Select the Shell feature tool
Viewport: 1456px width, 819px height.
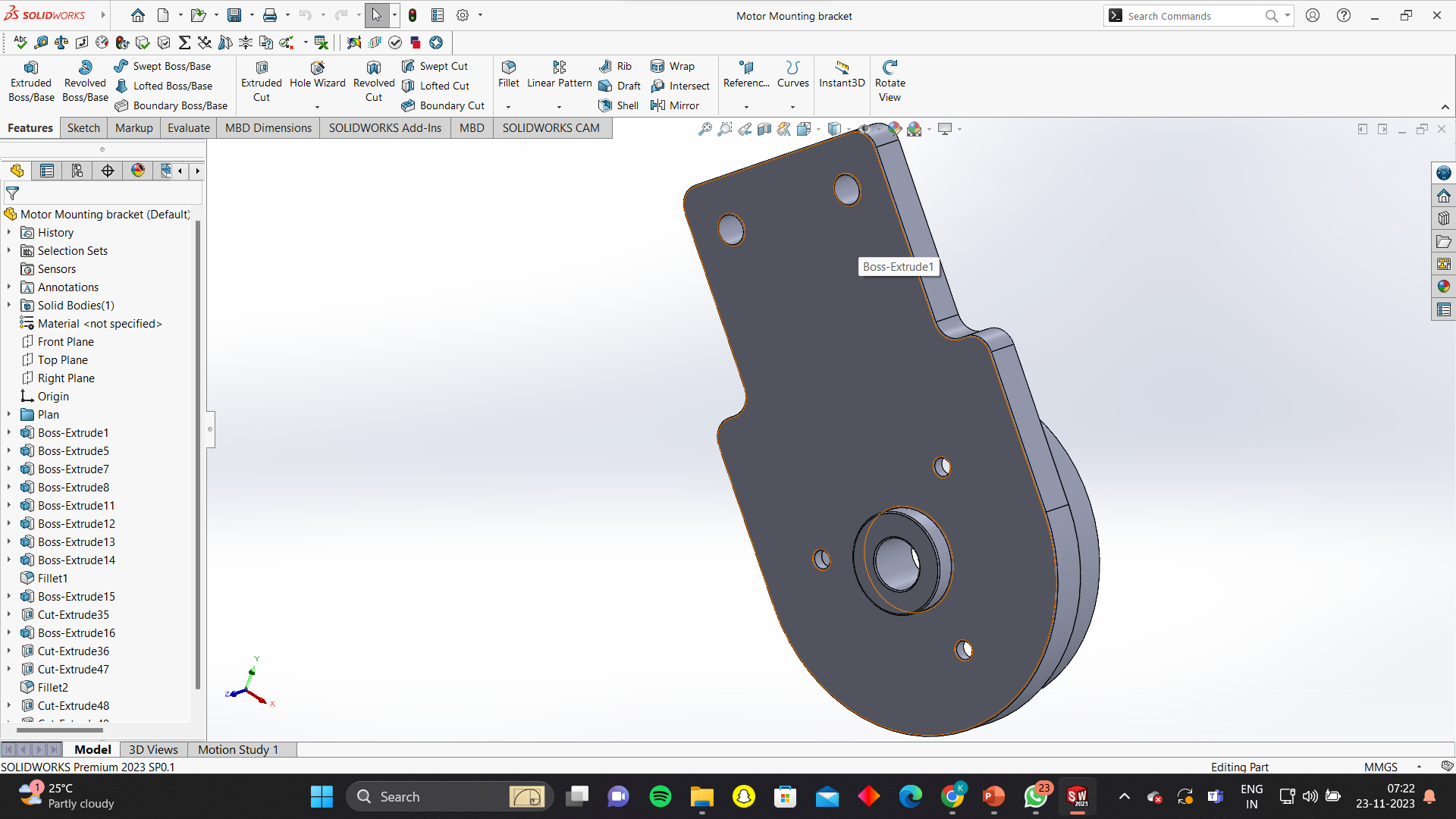tap(619, 105)
